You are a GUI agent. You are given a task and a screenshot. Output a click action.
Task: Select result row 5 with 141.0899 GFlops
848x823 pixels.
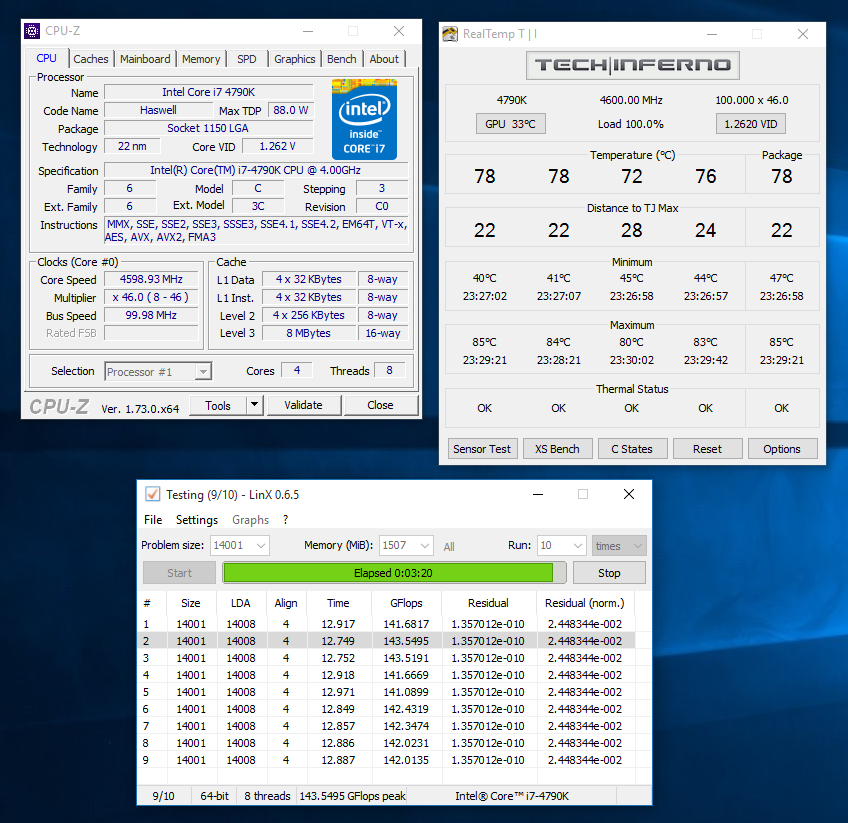pos(386,692)
